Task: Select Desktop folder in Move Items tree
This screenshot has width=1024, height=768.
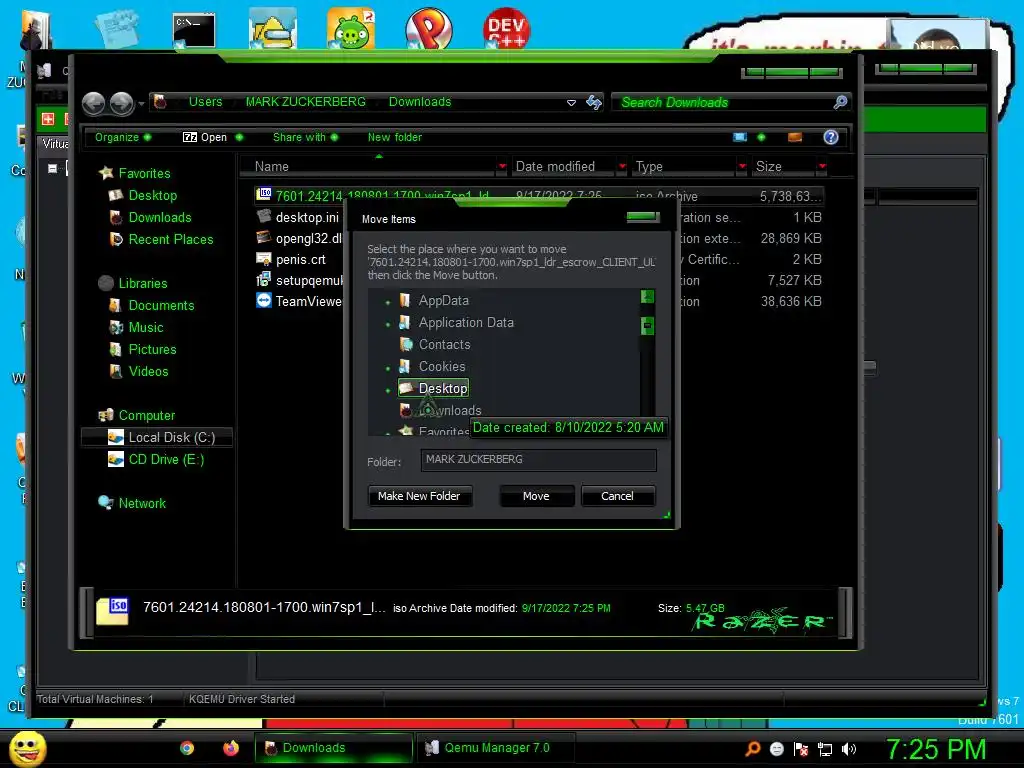Action: [434, 388]
